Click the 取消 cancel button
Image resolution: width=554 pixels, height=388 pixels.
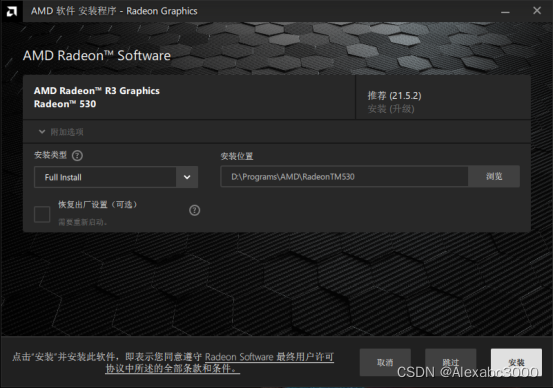pyautogui.click(x=385, y=363)
